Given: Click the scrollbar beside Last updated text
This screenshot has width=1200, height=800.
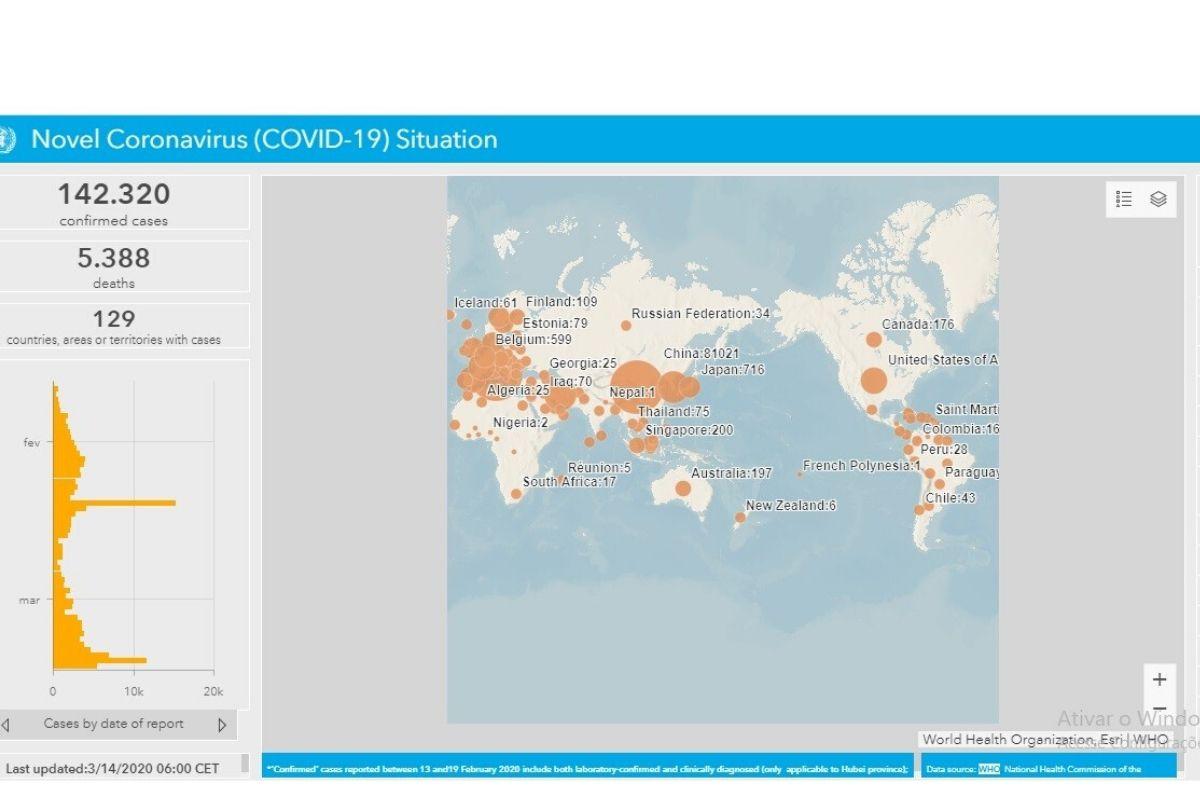Looking at the screenshot, I should pyautogui.click(x=245, y=764).
